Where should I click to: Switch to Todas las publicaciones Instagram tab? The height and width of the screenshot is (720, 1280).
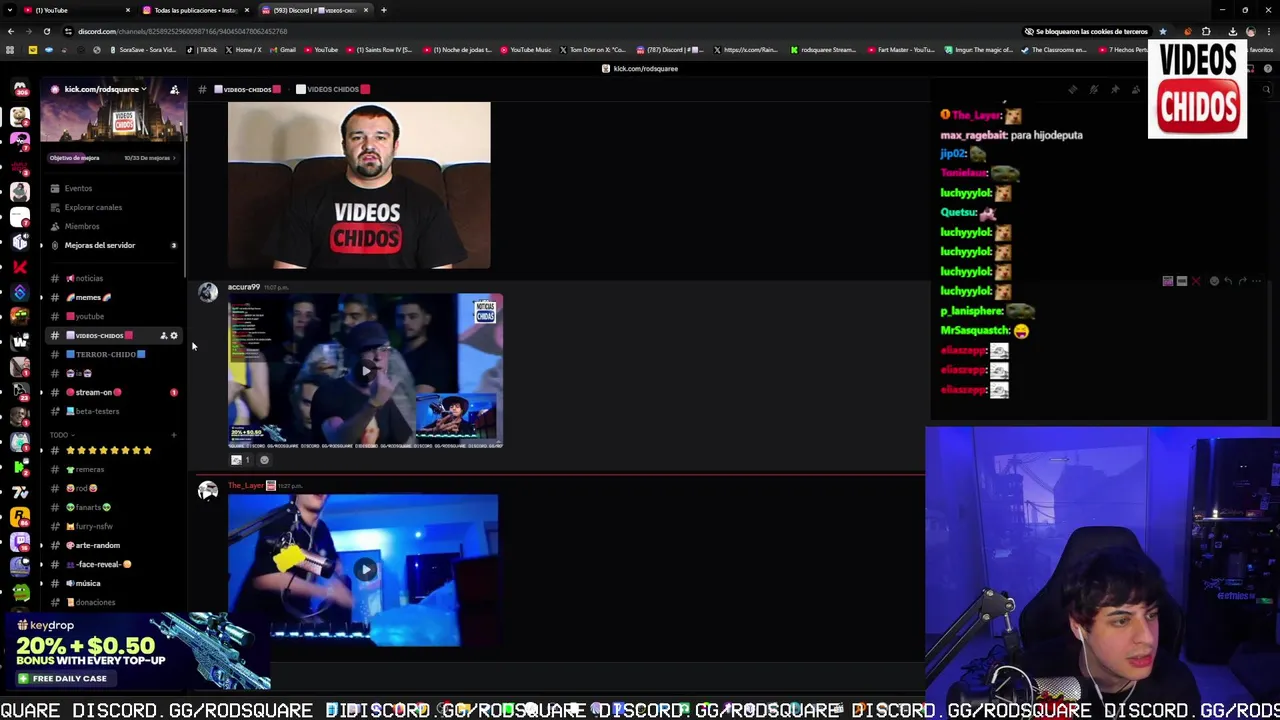pos(195,10)
